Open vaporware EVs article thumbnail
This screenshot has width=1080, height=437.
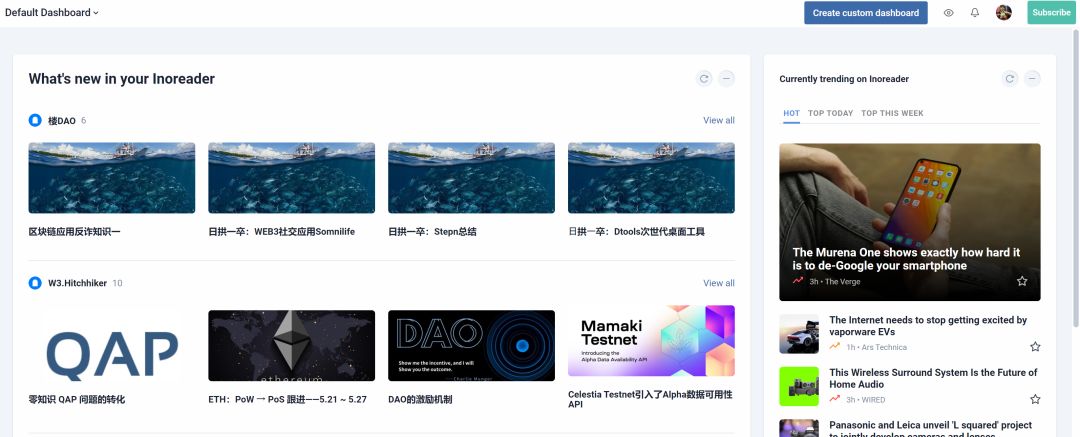tap(799, 334)
